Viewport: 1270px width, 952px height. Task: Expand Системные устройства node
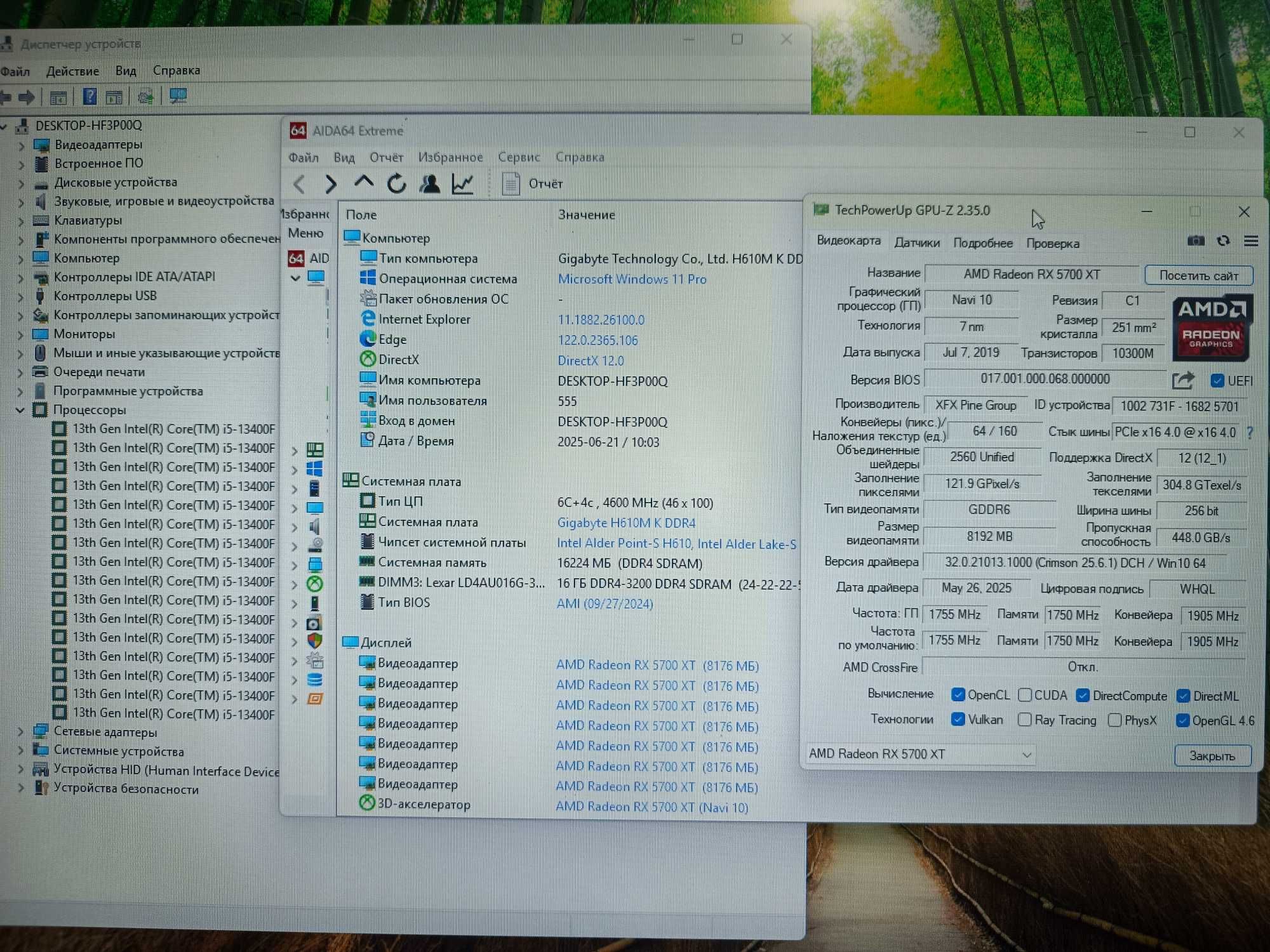coord(20,751)
